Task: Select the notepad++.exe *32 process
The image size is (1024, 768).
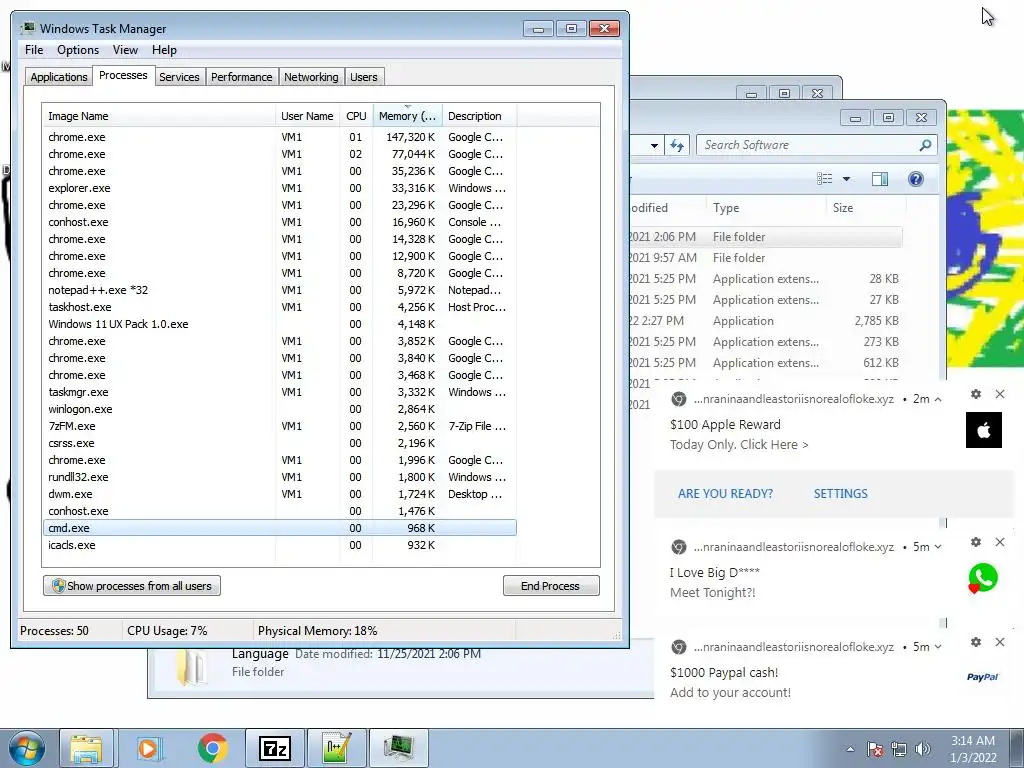Action: tap(280, 290)
